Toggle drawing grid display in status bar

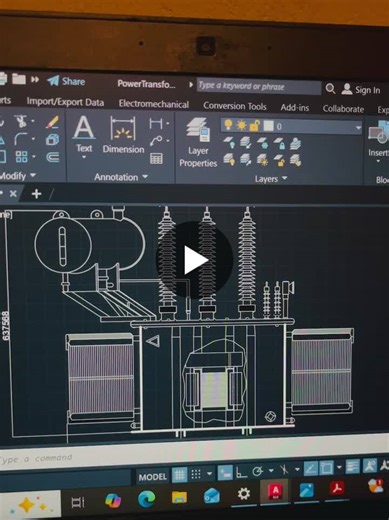[179, 474]
